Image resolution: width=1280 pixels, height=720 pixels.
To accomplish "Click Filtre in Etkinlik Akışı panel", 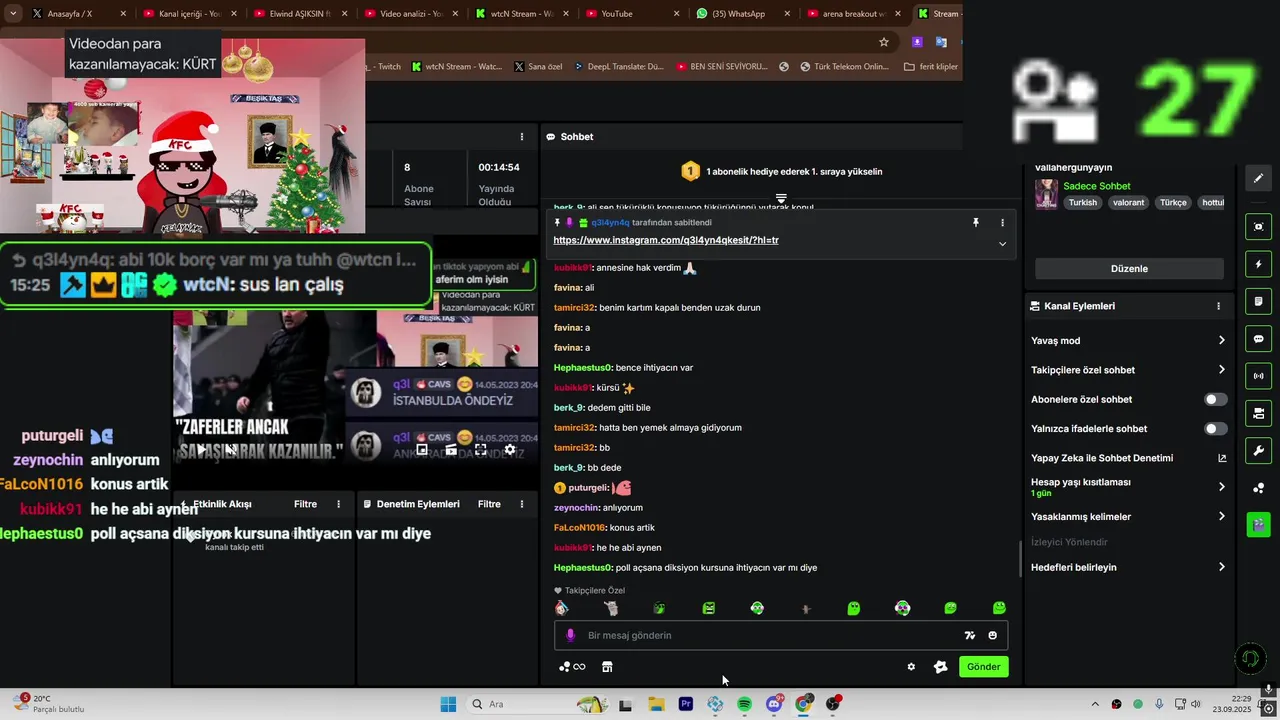I will pyautogui.click(x=305, y=504).
